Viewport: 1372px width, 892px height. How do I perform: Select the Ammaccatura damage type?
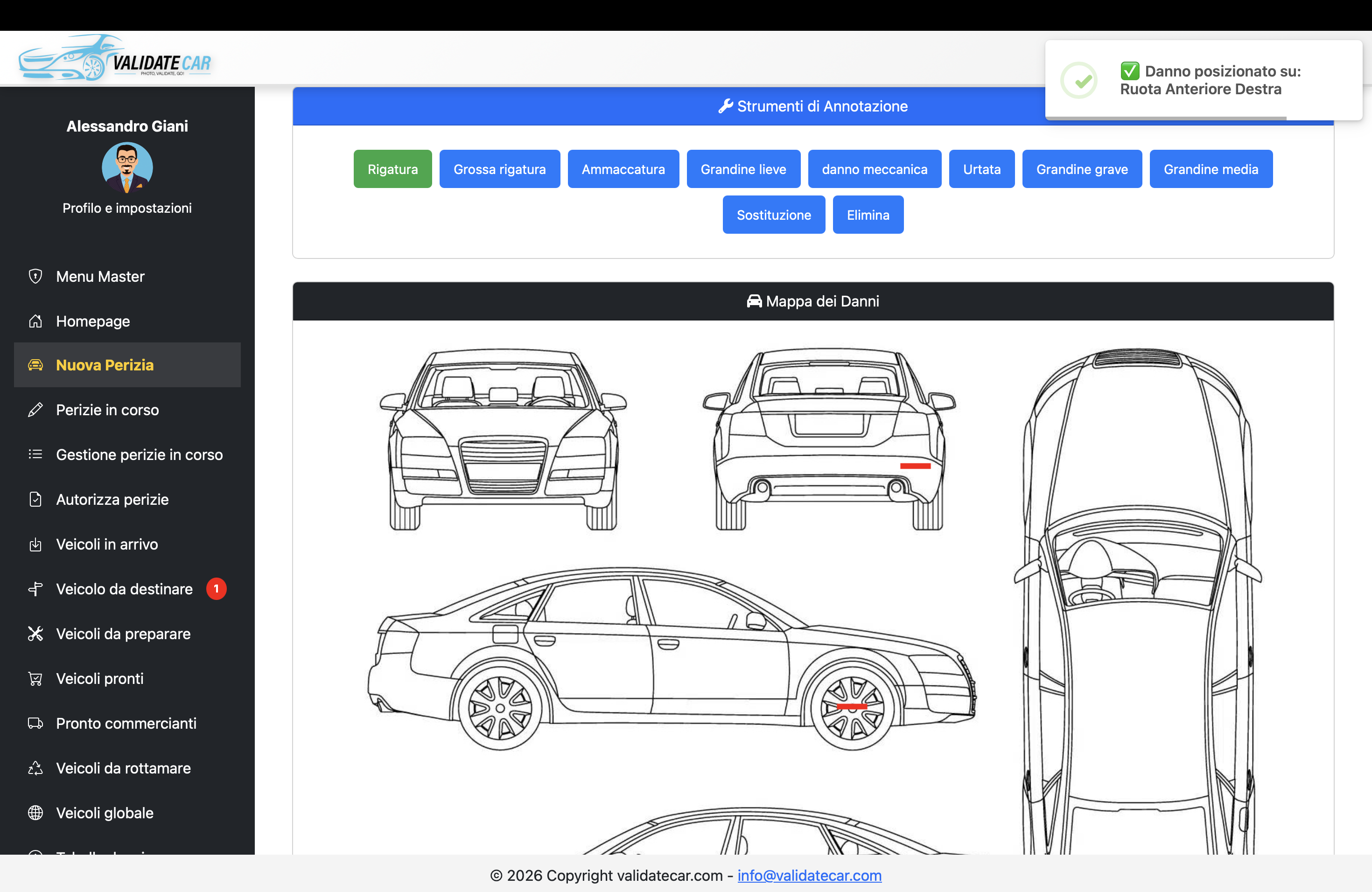[623, 169]
